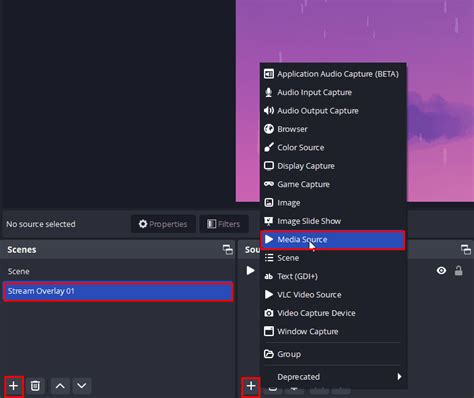Image resolution: width=474 pixels, height=398 pixels.
Task: Click the play icon in Sources list
Action: pyautogui.click(x=250, y=270)
